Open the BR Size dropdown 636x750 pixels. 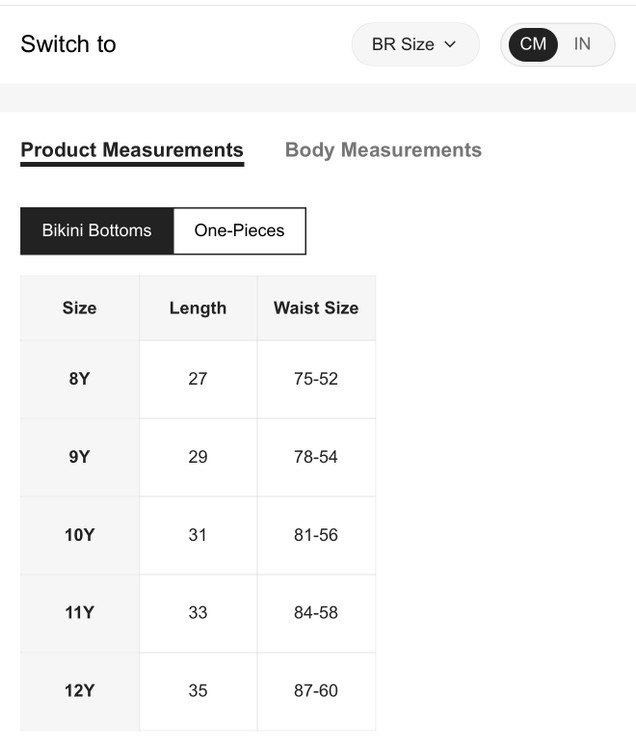click(x=414, y=45)
